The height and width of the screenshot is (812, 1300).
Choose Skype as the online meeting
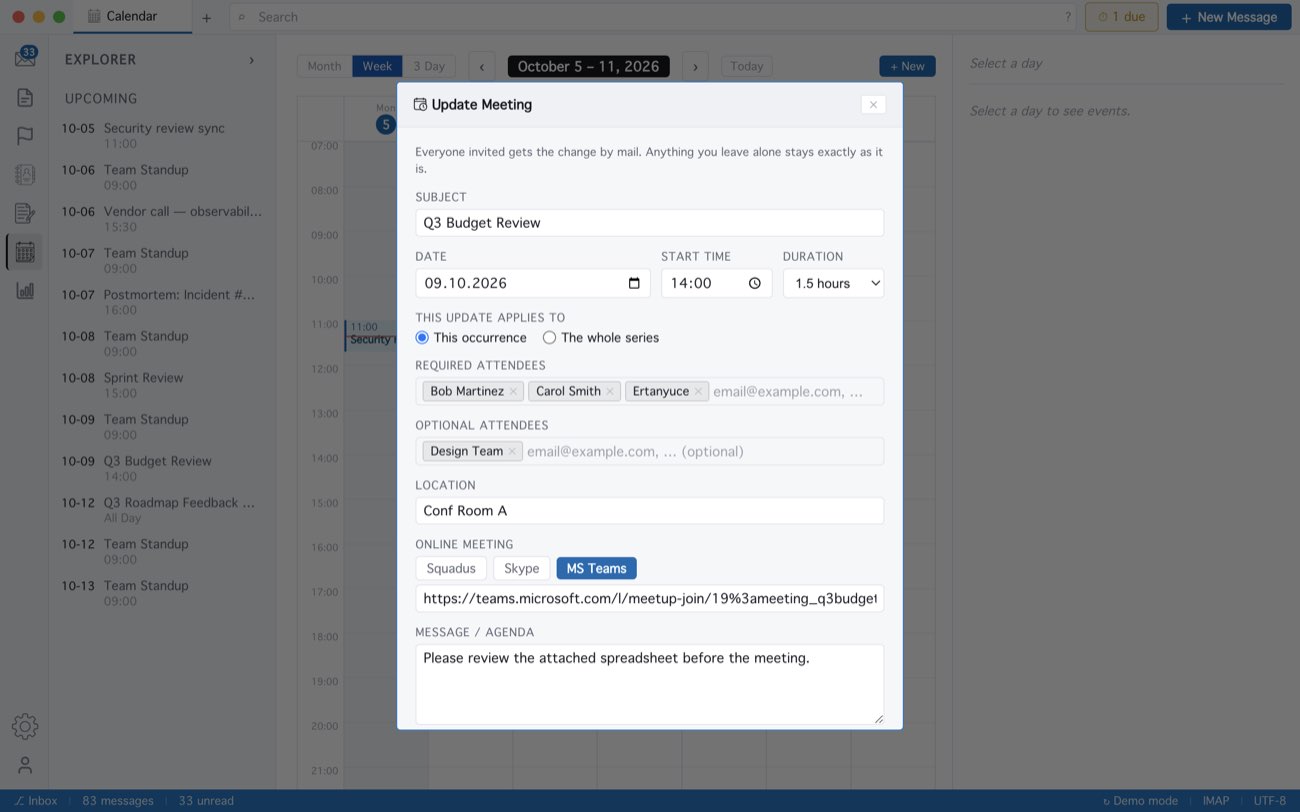coord(521,568)
